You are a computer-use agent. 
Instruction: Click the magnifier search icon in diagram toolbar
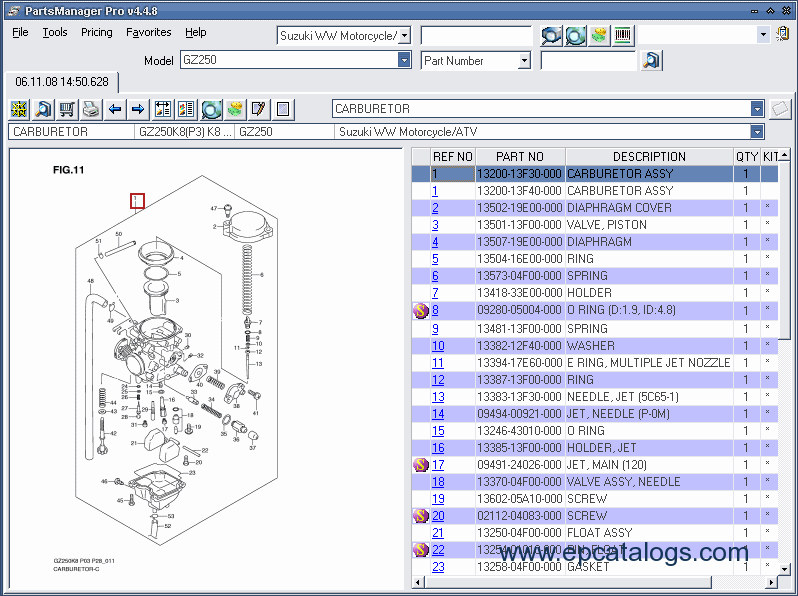43,109
